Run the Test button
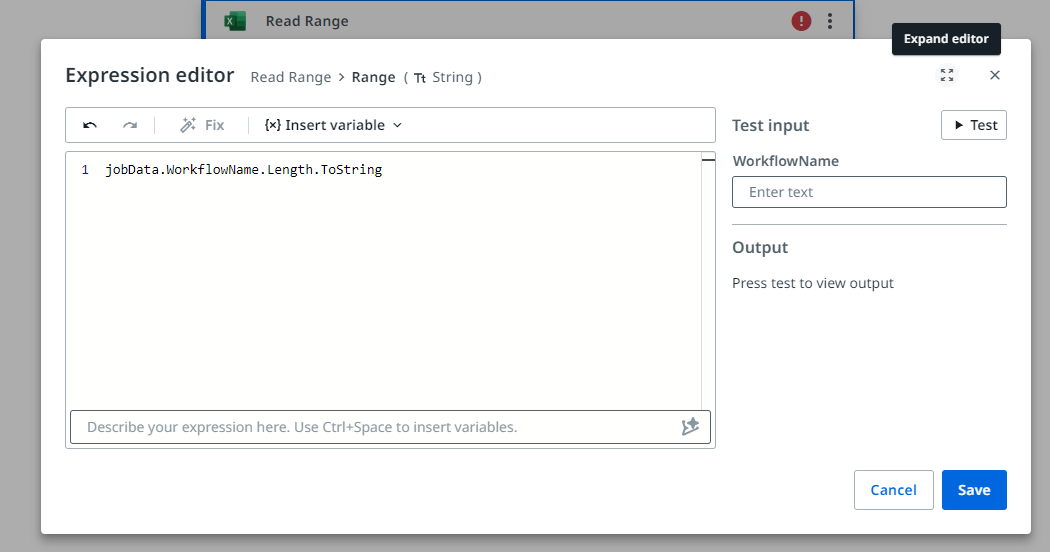The width and height of the screenshot is (1050, 552). [974, 125]
